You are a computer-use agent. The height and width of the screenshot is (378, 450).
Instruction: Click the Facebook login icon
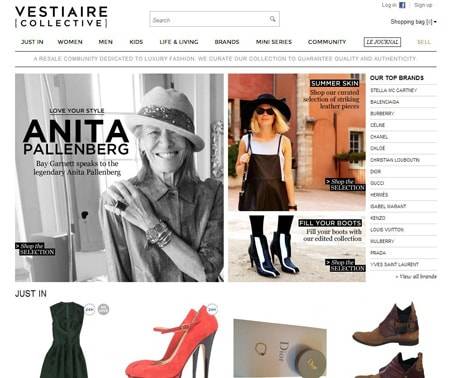pos(402,5)
